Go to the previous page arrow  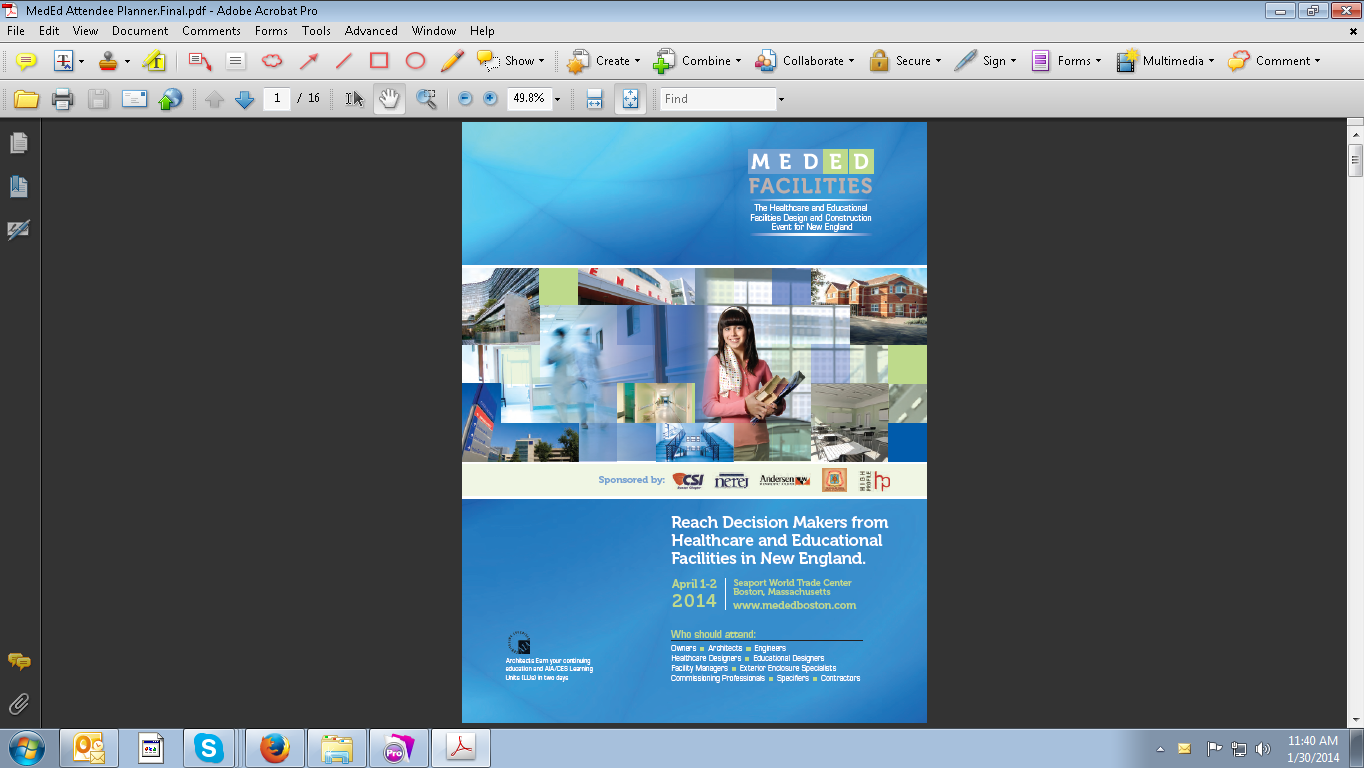[214, 99]
